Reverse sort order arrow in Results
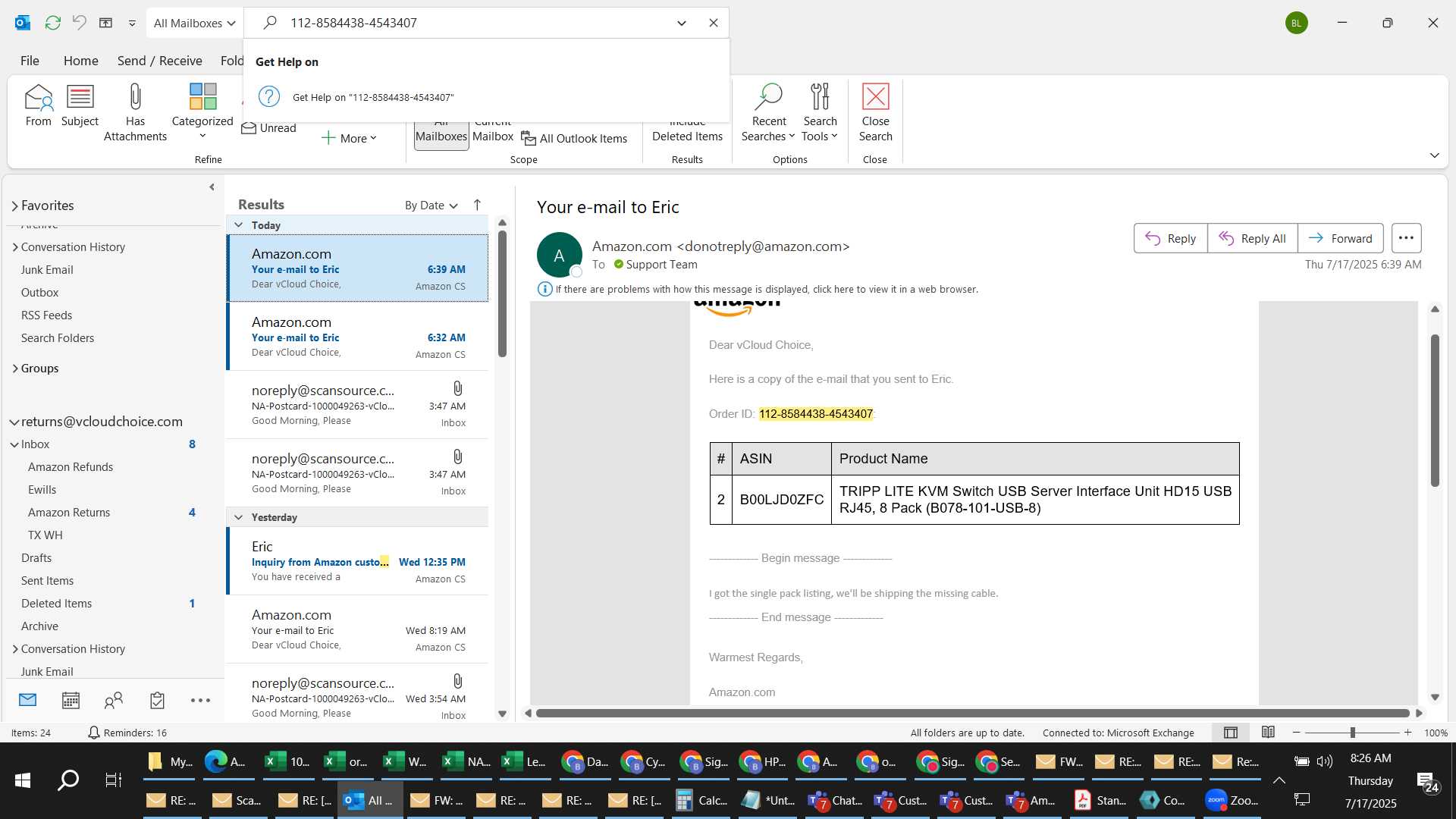This screenshot has height=819, width=1456. pyautogui.click(x=477, y=205)
